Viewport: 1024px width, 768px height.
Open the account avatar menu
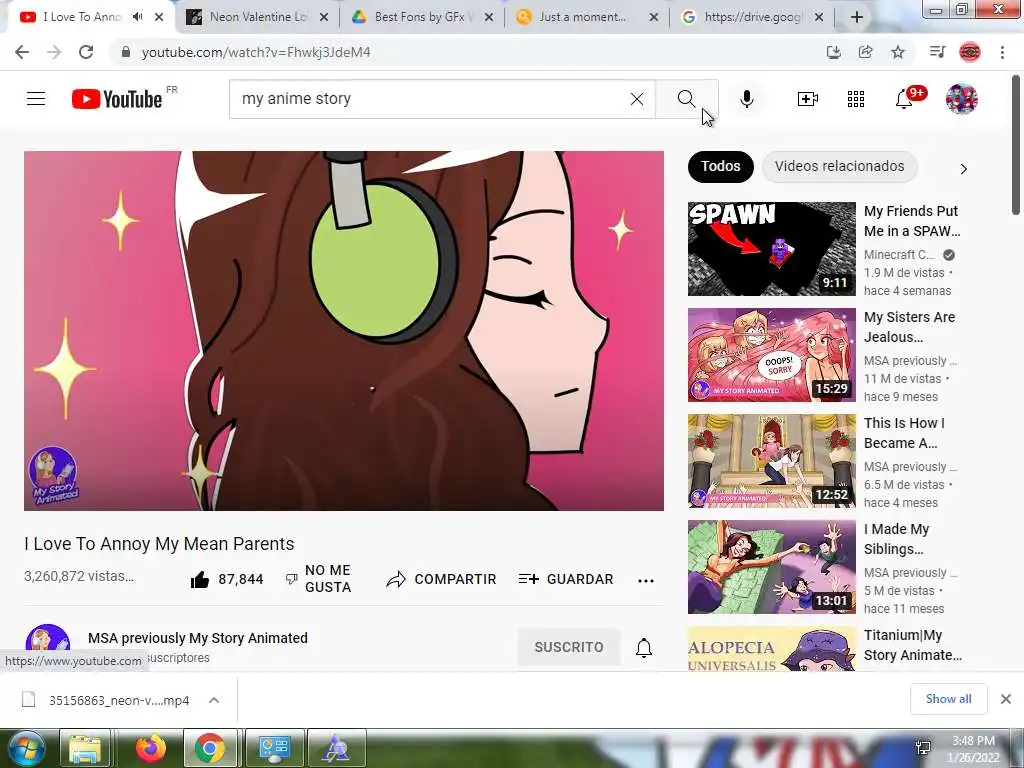pyautogui.click(x=961, y=99)
